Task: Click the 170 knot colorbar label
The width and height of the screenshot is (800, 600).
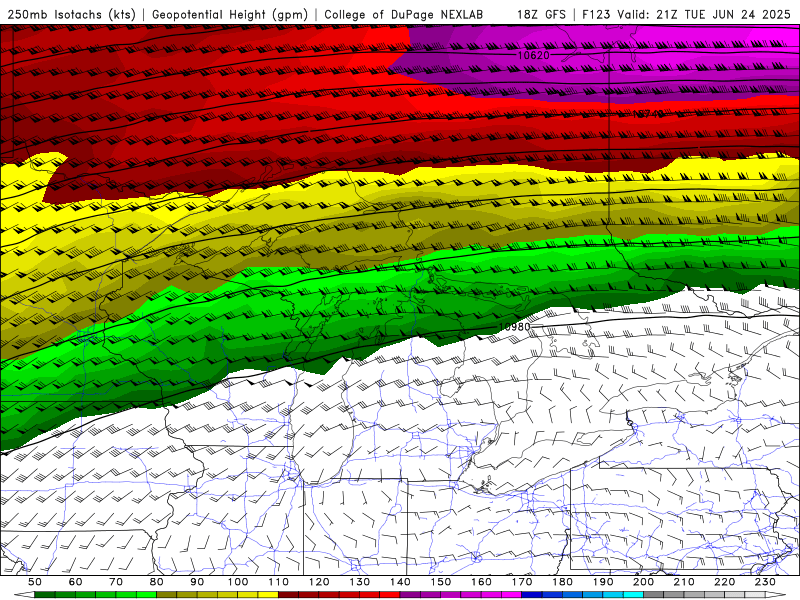Action: 522,582
